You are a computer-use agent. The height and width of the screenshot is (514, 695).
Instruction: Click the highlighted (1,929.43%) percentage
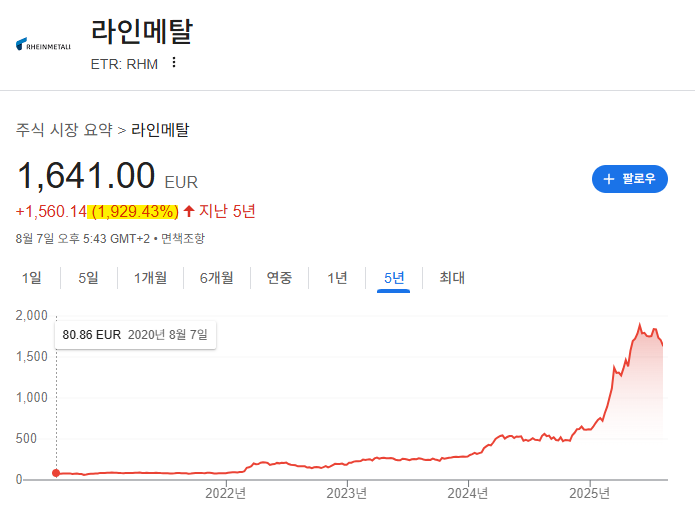pyautogui.click(x=133, y=211)
